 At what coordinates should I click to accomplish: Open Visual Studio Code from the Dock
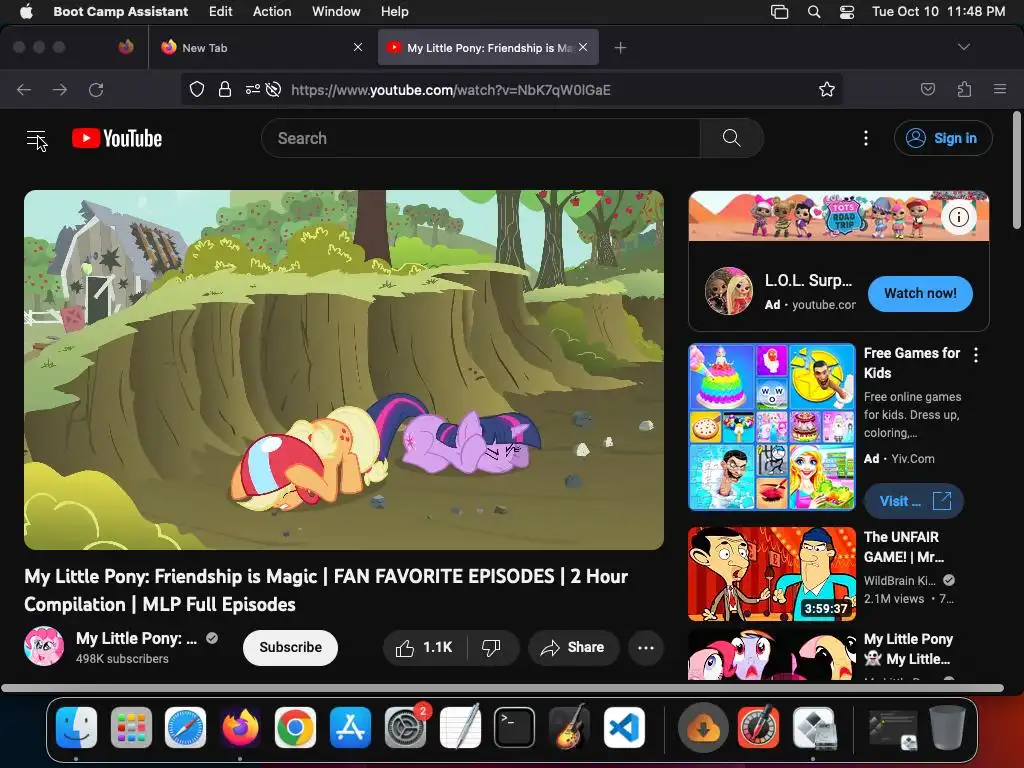pos(624,727)
